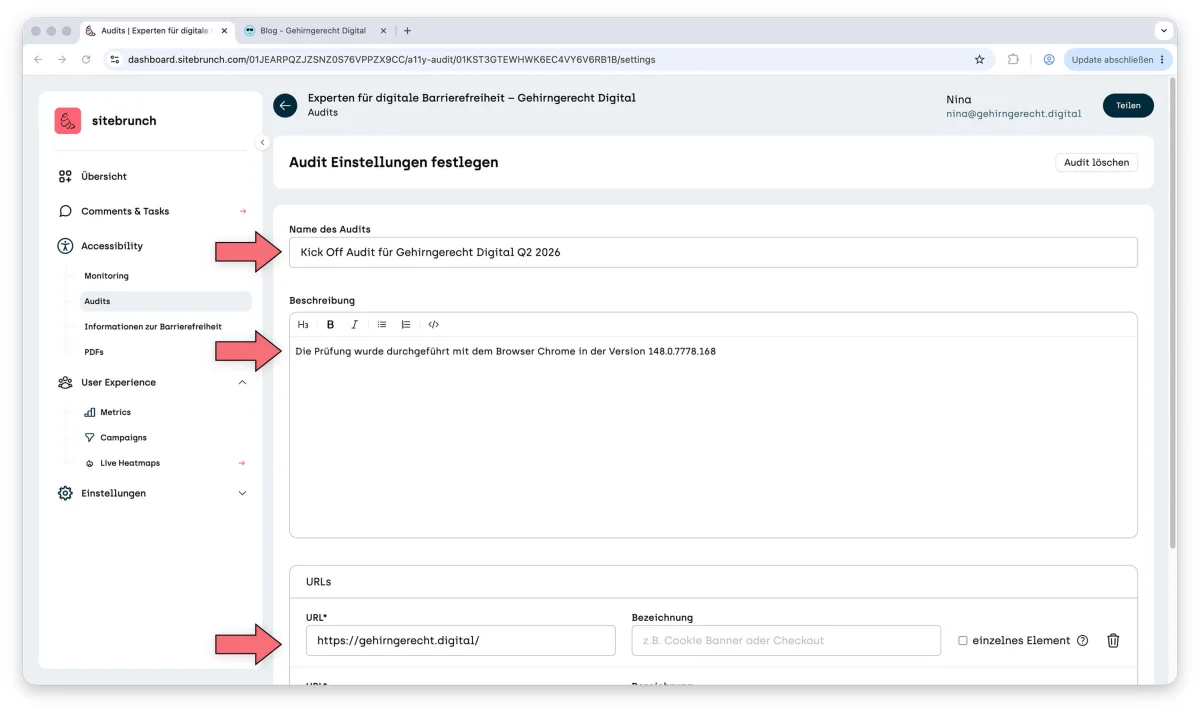Expand the Einstellungen section chevron
This screenshot has width=1200, height=713.
[x=242, y=493]
